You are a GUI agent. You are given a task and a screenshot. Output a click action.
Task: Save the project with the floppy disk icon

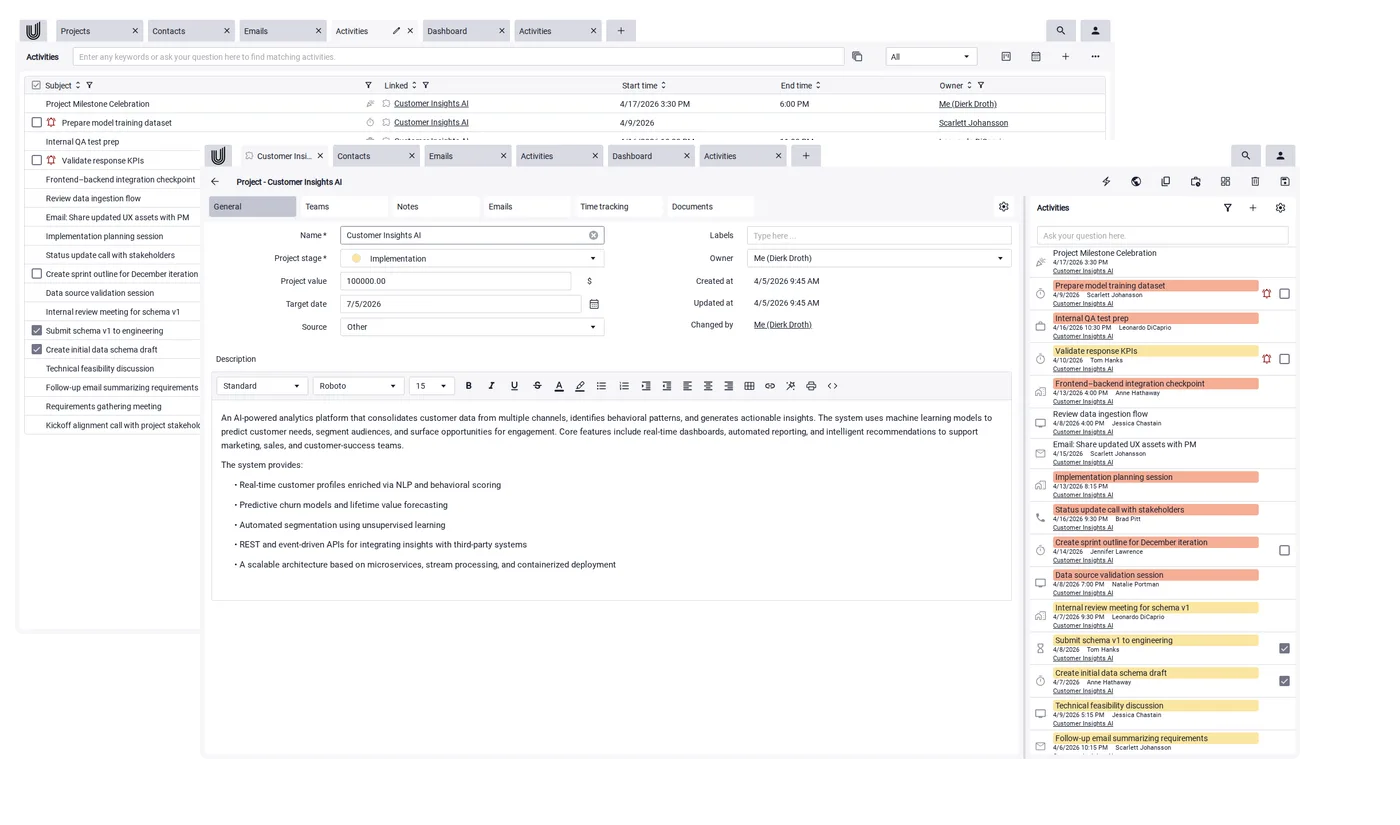click(1285, 182)
